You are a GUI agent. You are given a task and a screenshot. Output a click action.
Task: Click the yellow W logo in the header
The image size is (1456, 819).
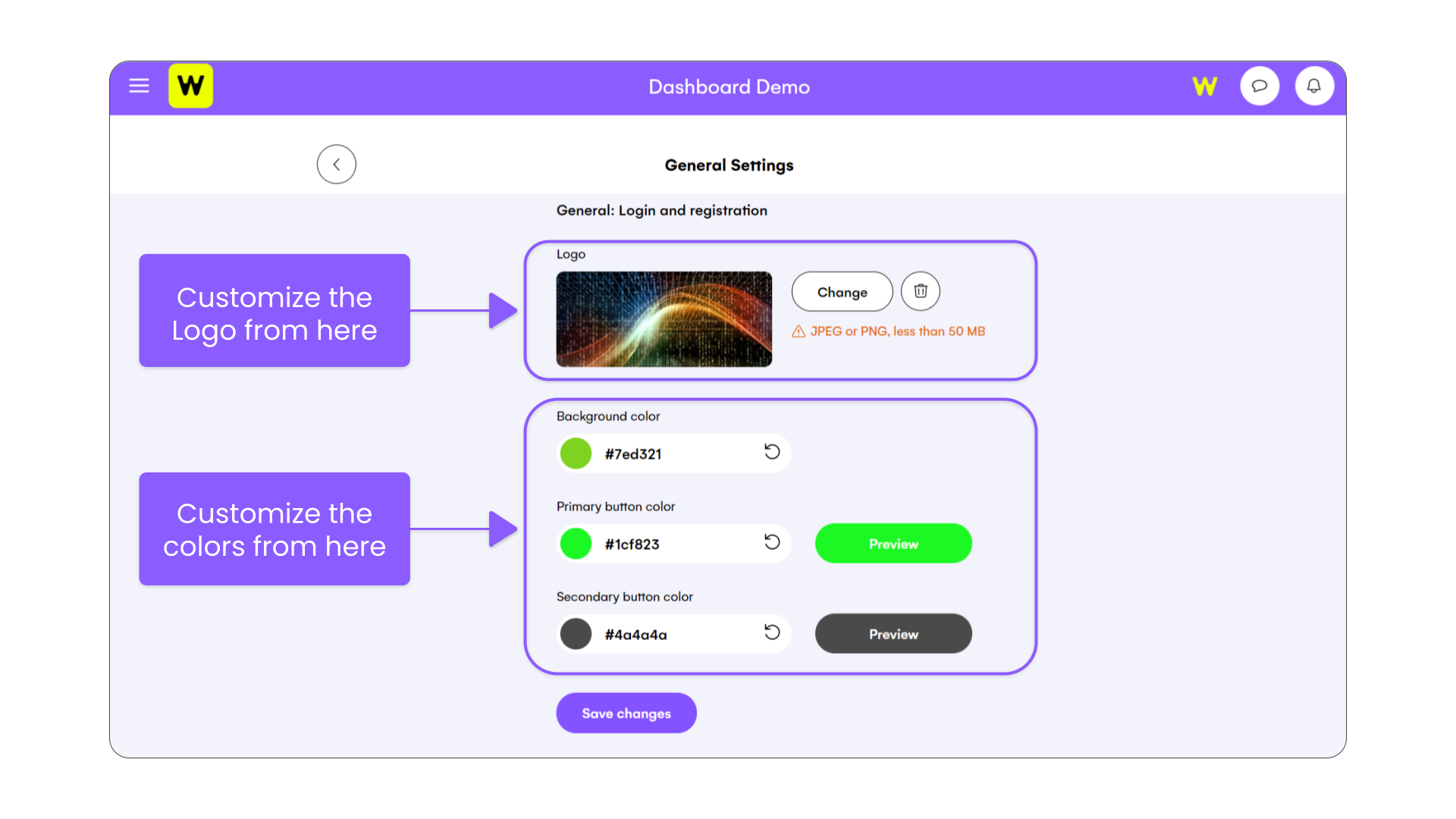click(x=190, y=86)
